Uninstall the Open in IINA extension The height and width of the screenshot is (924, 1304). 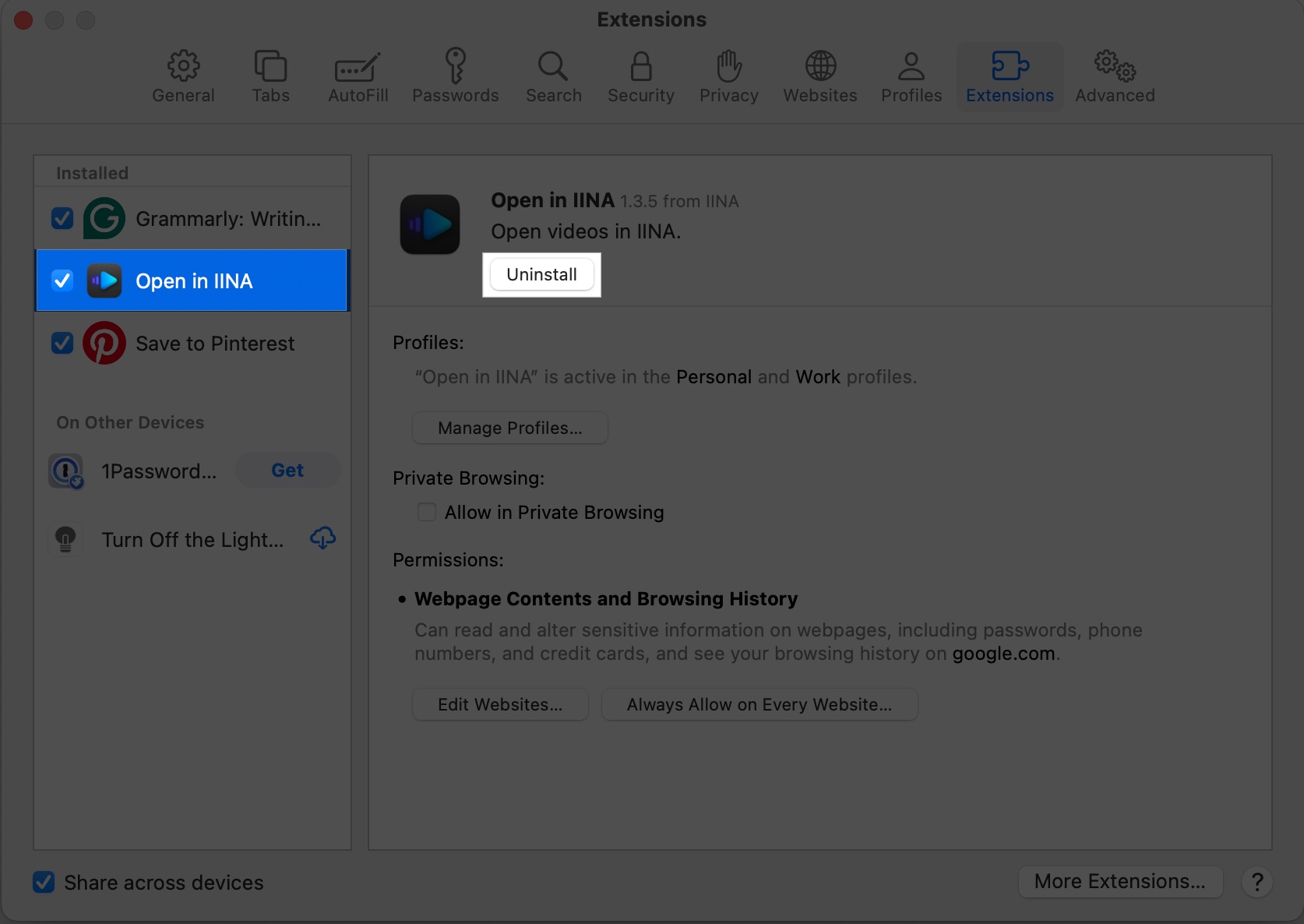click(541, 274)
